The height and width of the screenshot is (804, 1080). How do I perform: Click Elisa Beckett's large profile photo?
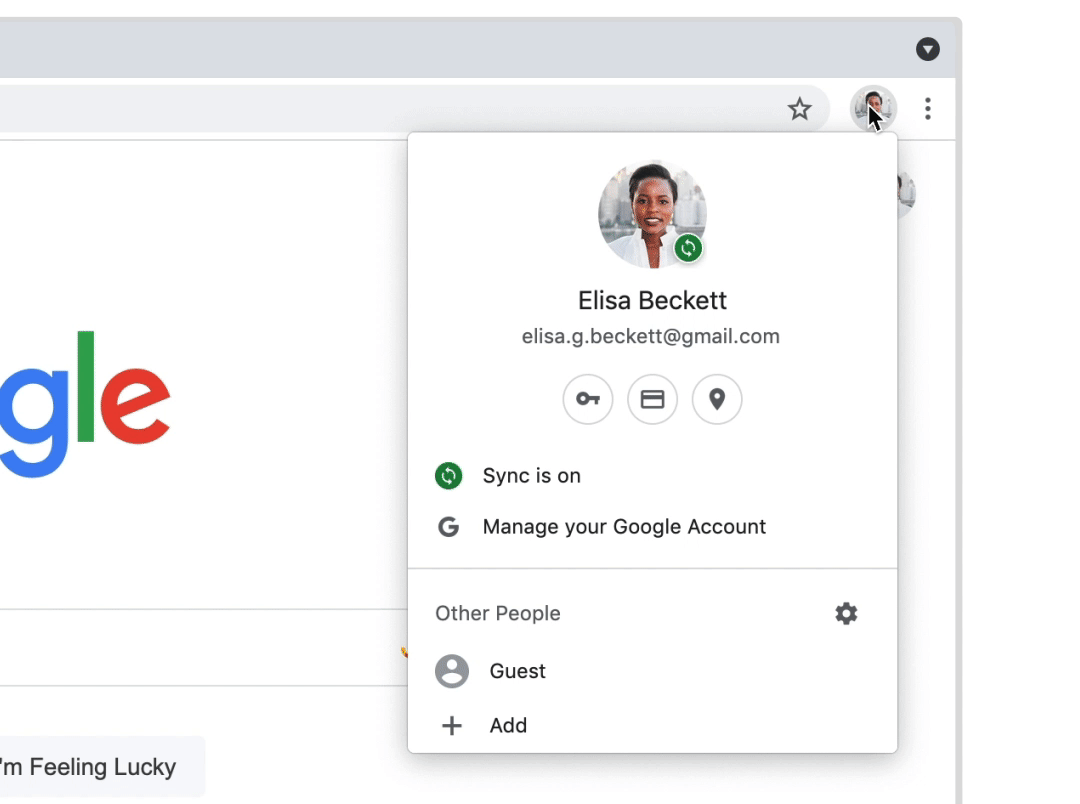coord(650,212)
